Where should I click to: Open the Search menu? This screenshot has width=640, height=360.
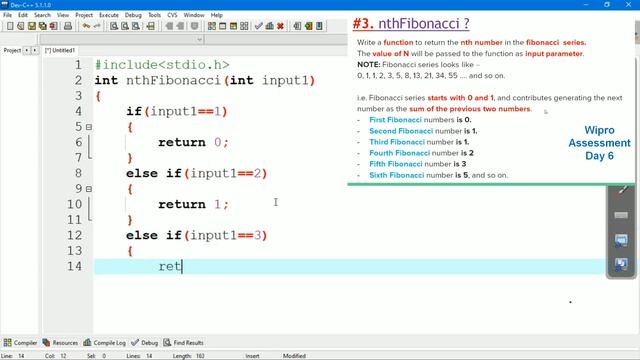[42, 15]
